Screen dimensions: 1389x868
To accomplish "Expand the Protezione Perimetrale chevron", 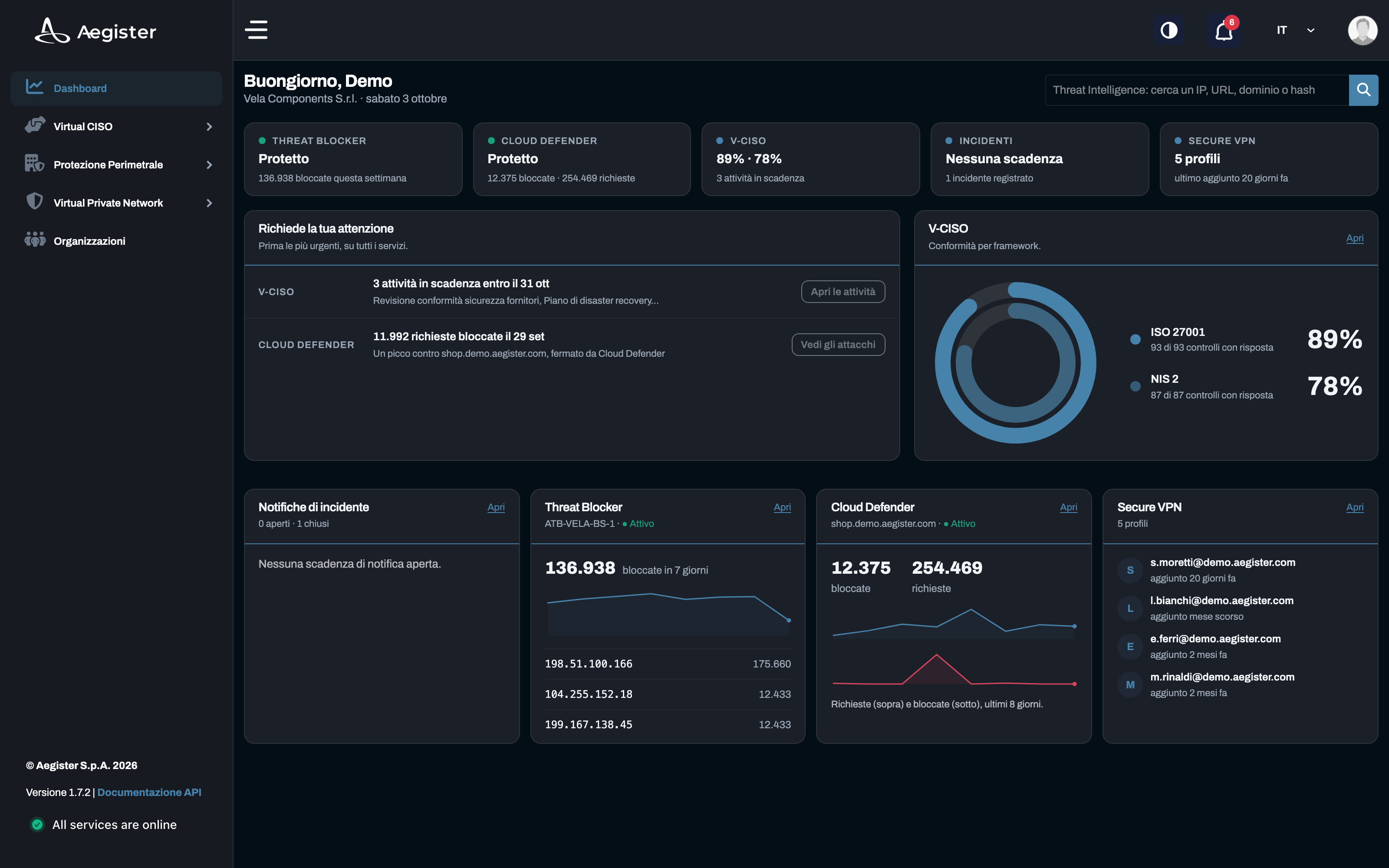I will pyautogui.click(x=210, y=165).
